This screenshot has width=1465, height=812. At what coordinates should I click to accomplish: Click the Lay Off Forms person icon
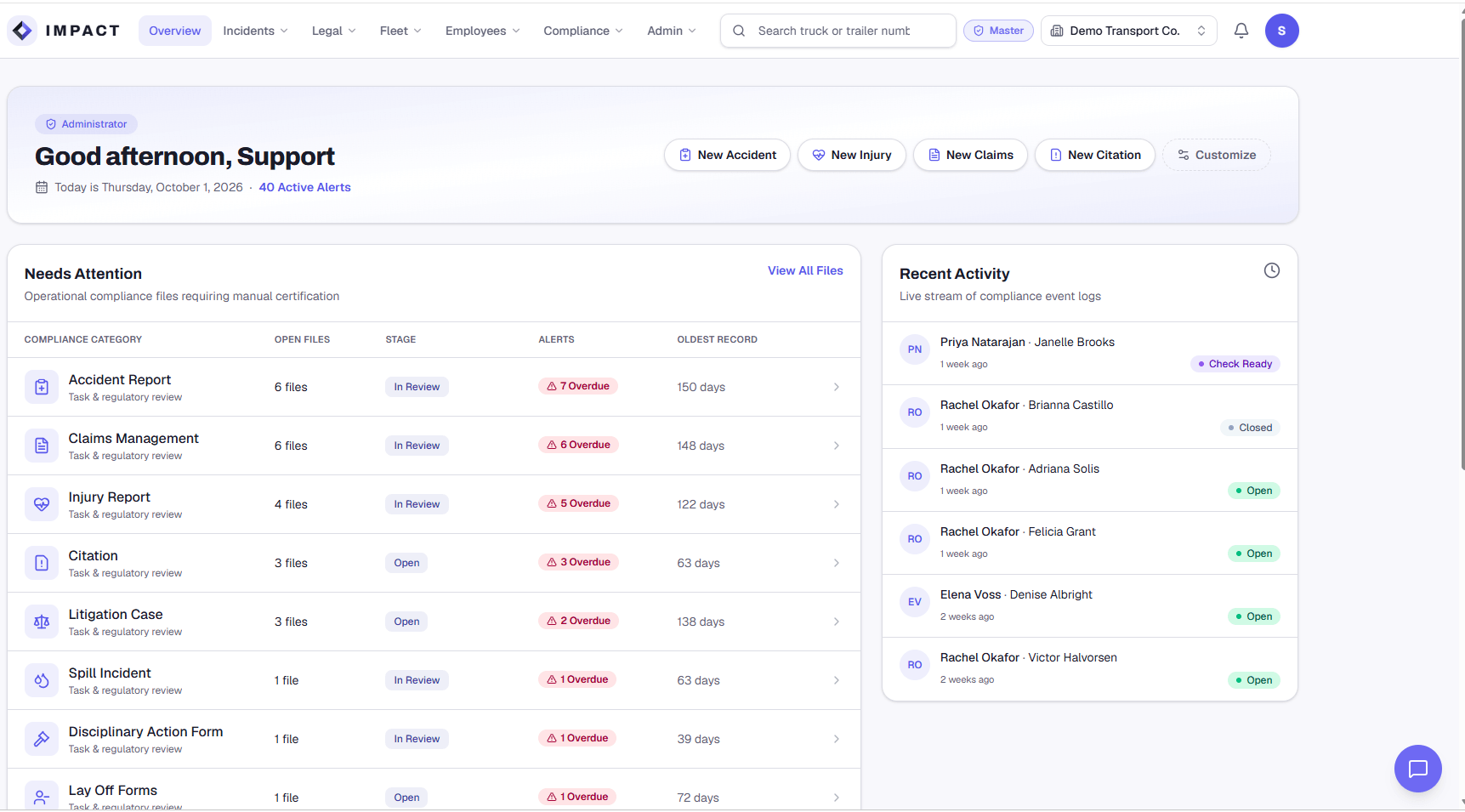(42, 797)
